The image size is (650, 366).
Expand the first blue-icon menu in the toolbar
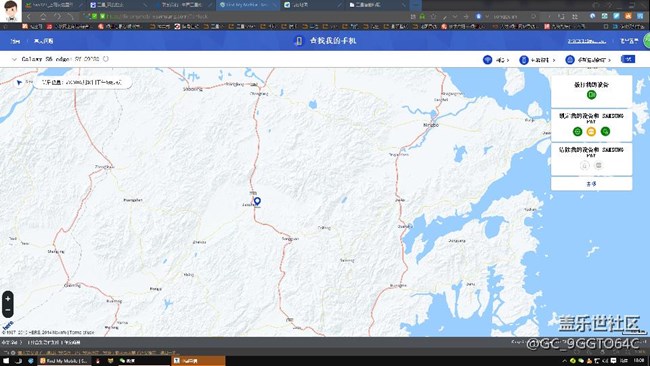[x=496, y=60]
